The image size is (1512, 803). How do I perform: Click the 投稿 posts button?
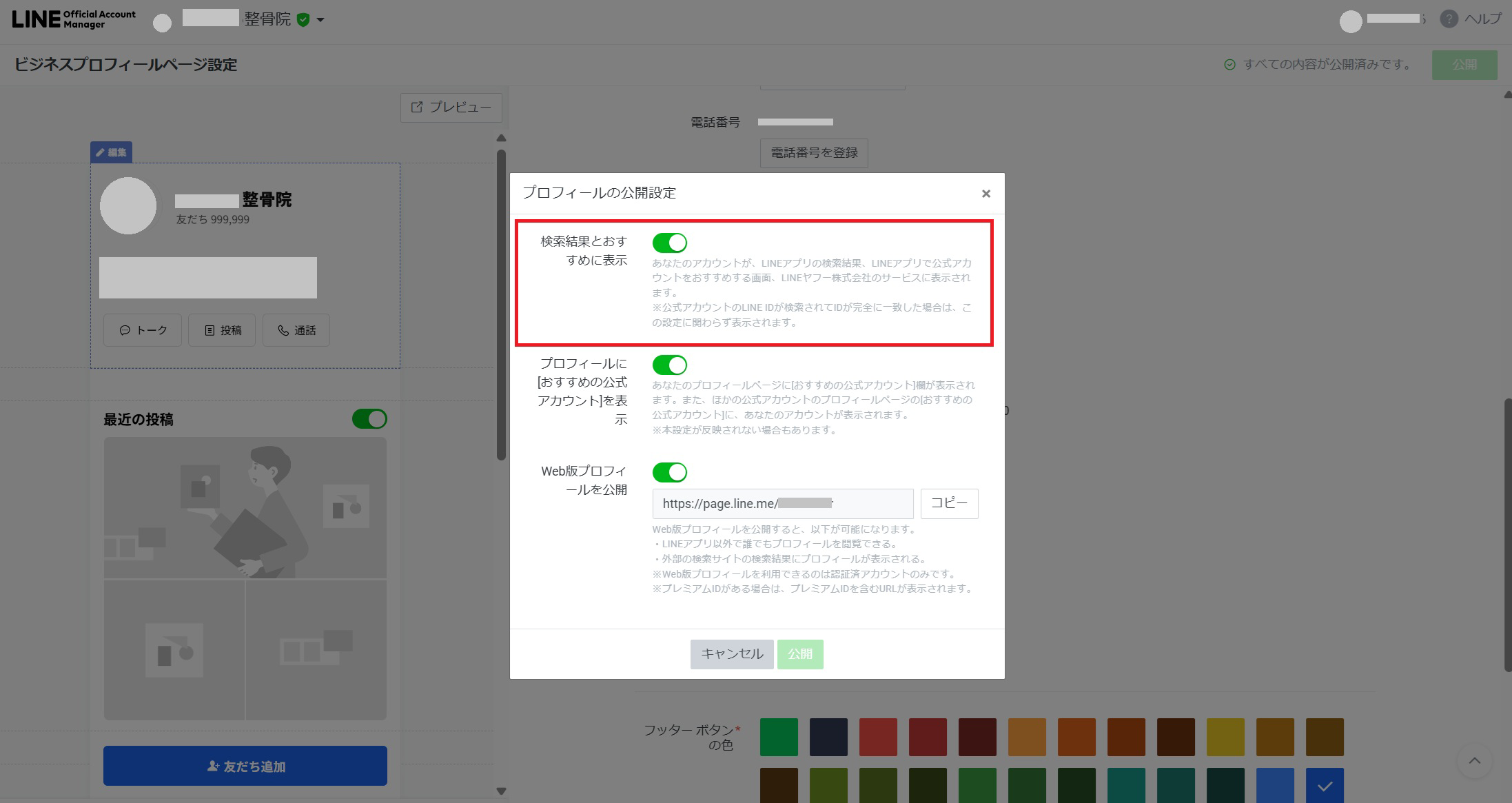coord(222,330)
